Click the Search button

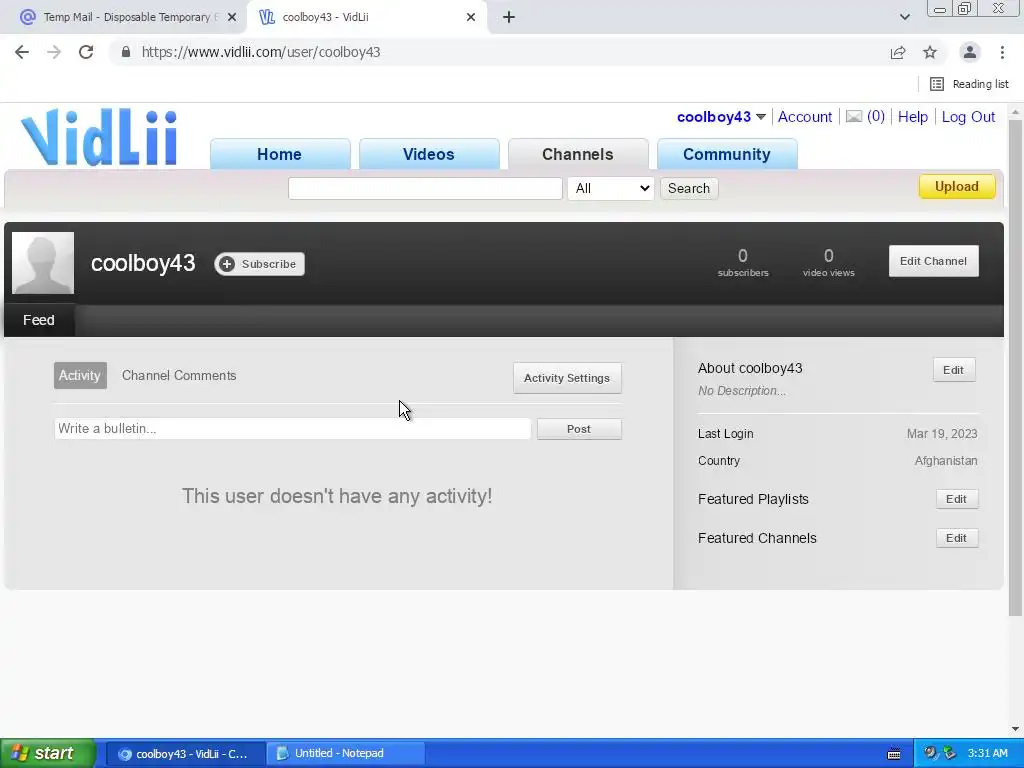coord(689,188)
